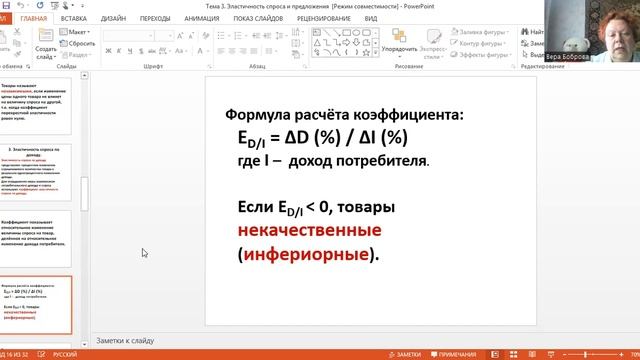
Task: Select the oval shape in shapes gallery
Action: point(356,33)
